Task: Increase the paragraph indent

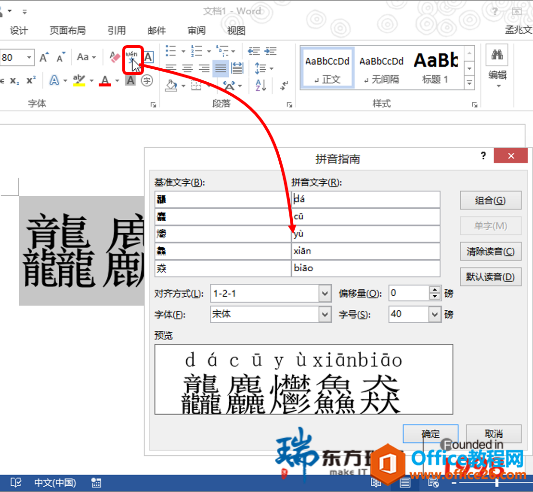Action: pyautogui.click(x=271, y=51)
